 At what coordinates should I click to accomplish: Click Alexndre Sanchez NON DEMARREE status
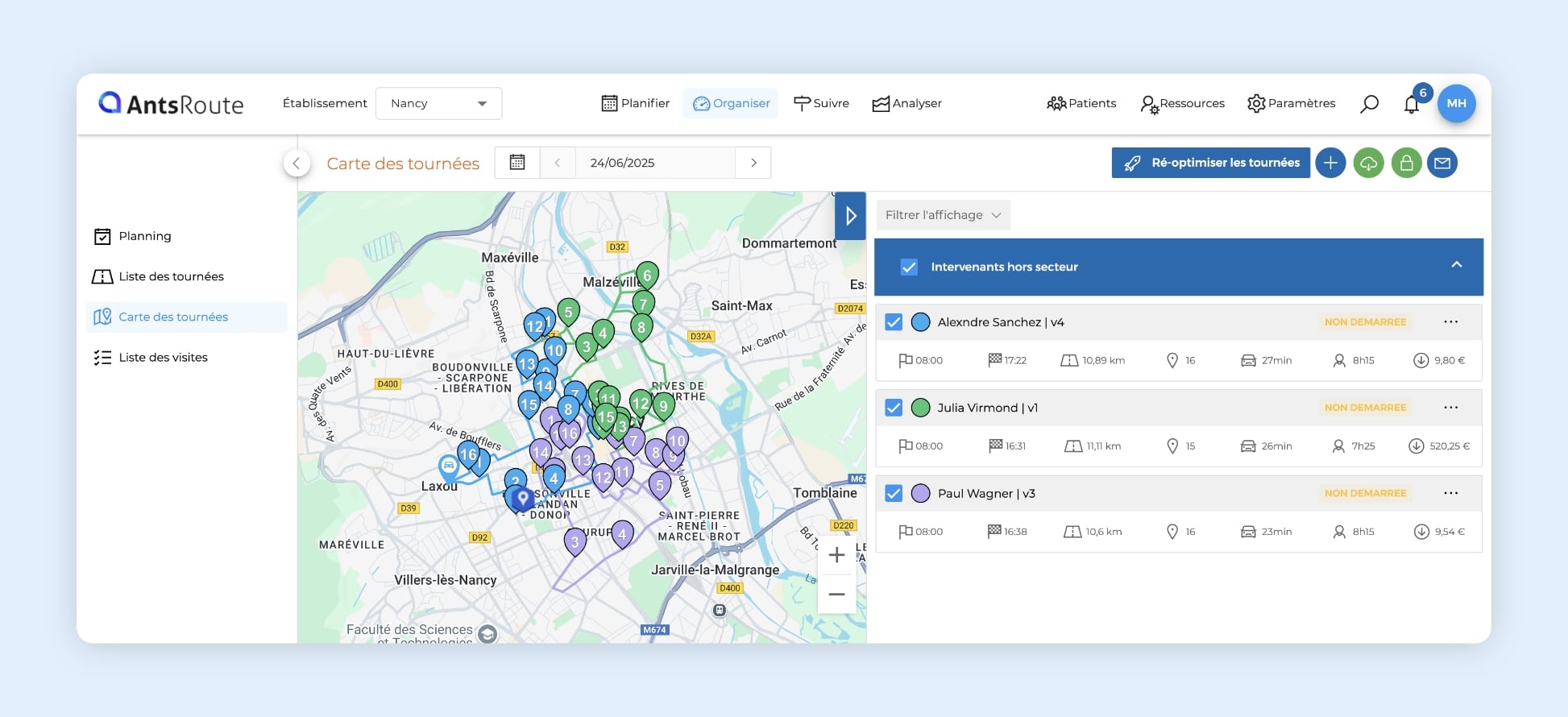(x=1365, y=322)
